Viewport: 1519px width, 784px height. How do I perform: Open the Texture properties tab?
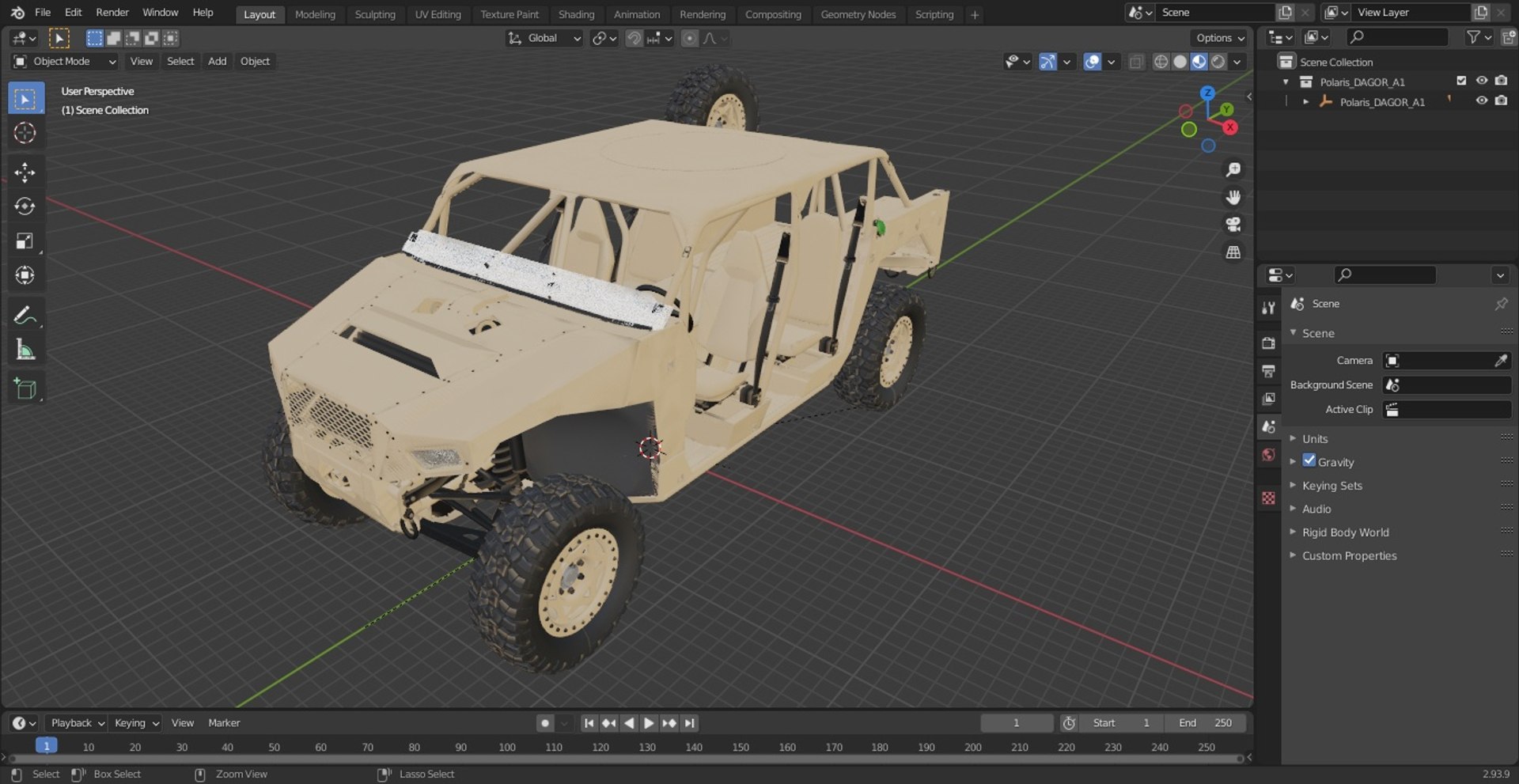point(1269,498)
